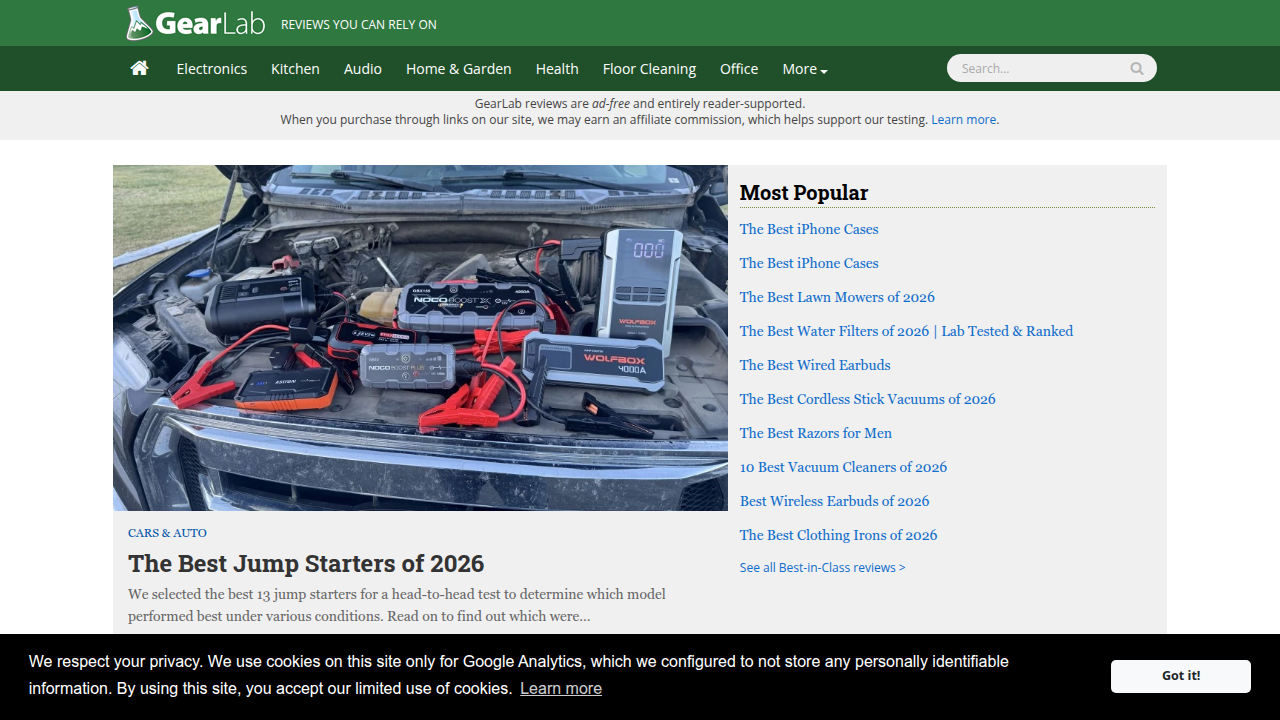Go to the home icon in navigation
The image size is (1280, 720).
tap(140, 68)
